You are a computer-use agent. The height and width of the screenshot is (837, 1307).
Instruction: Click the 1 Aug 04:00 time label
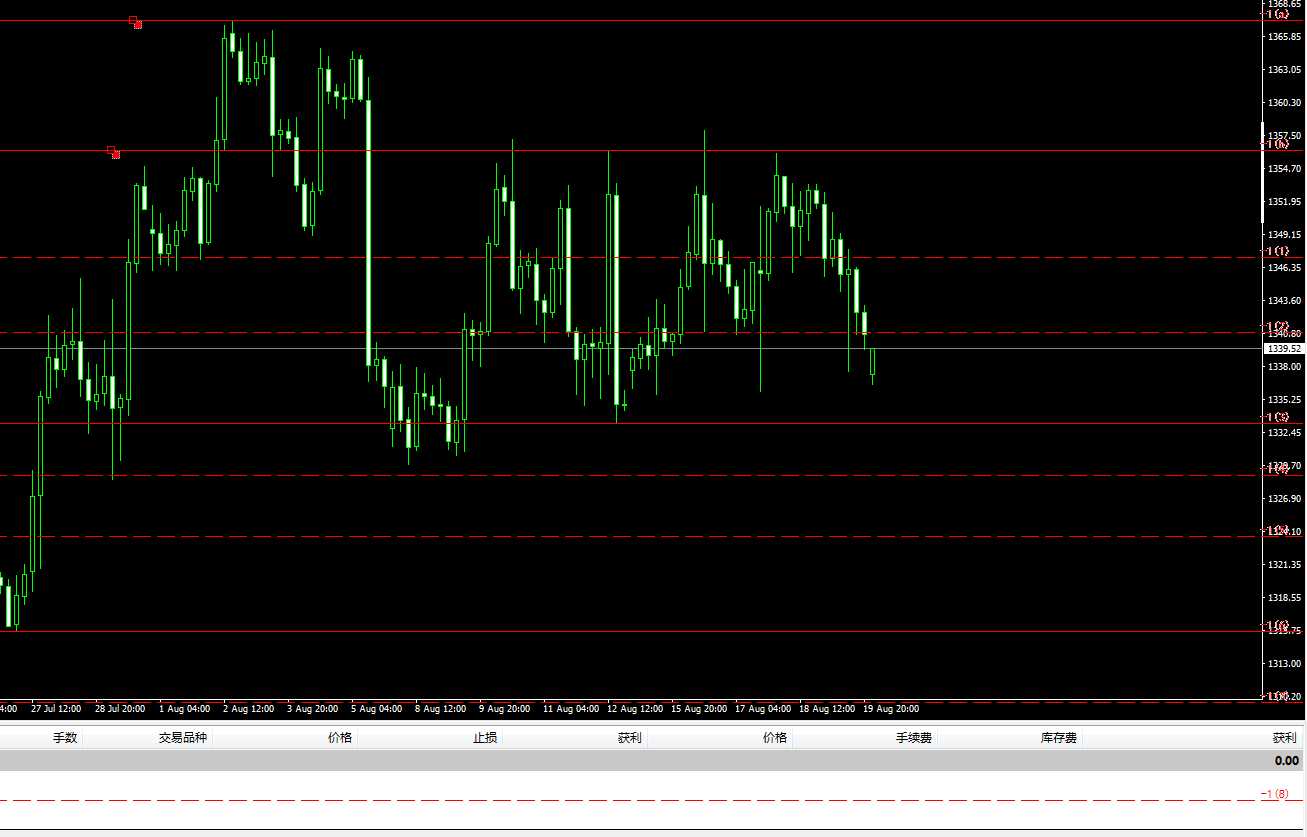tap(184, 709)
